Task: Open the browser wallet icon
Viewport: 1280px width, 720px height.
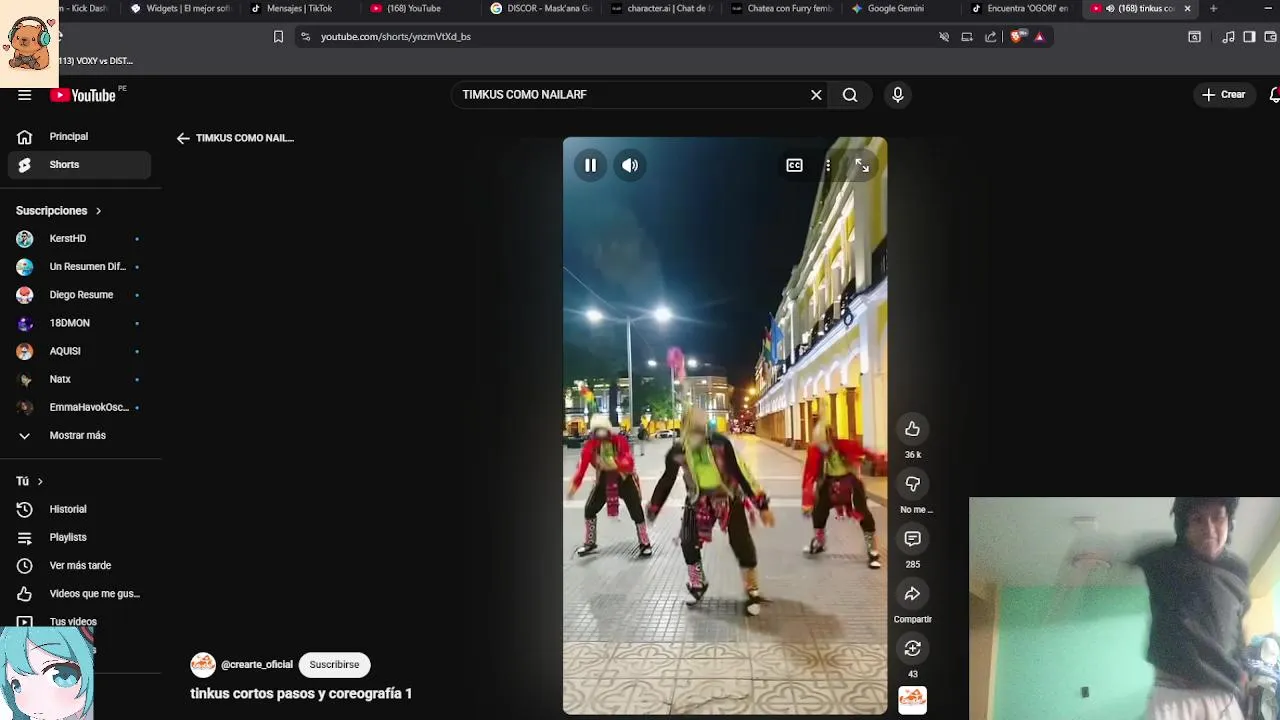Action: click(1270, 37)
